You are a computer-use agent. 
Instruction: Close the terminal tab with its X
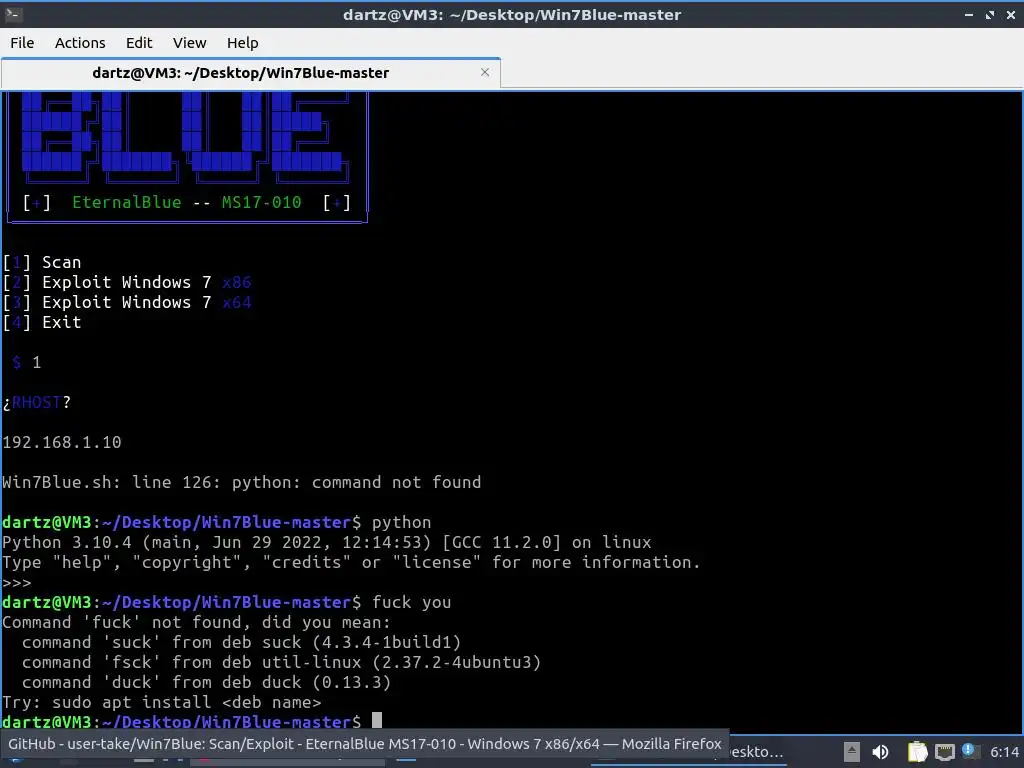[485, 72]
